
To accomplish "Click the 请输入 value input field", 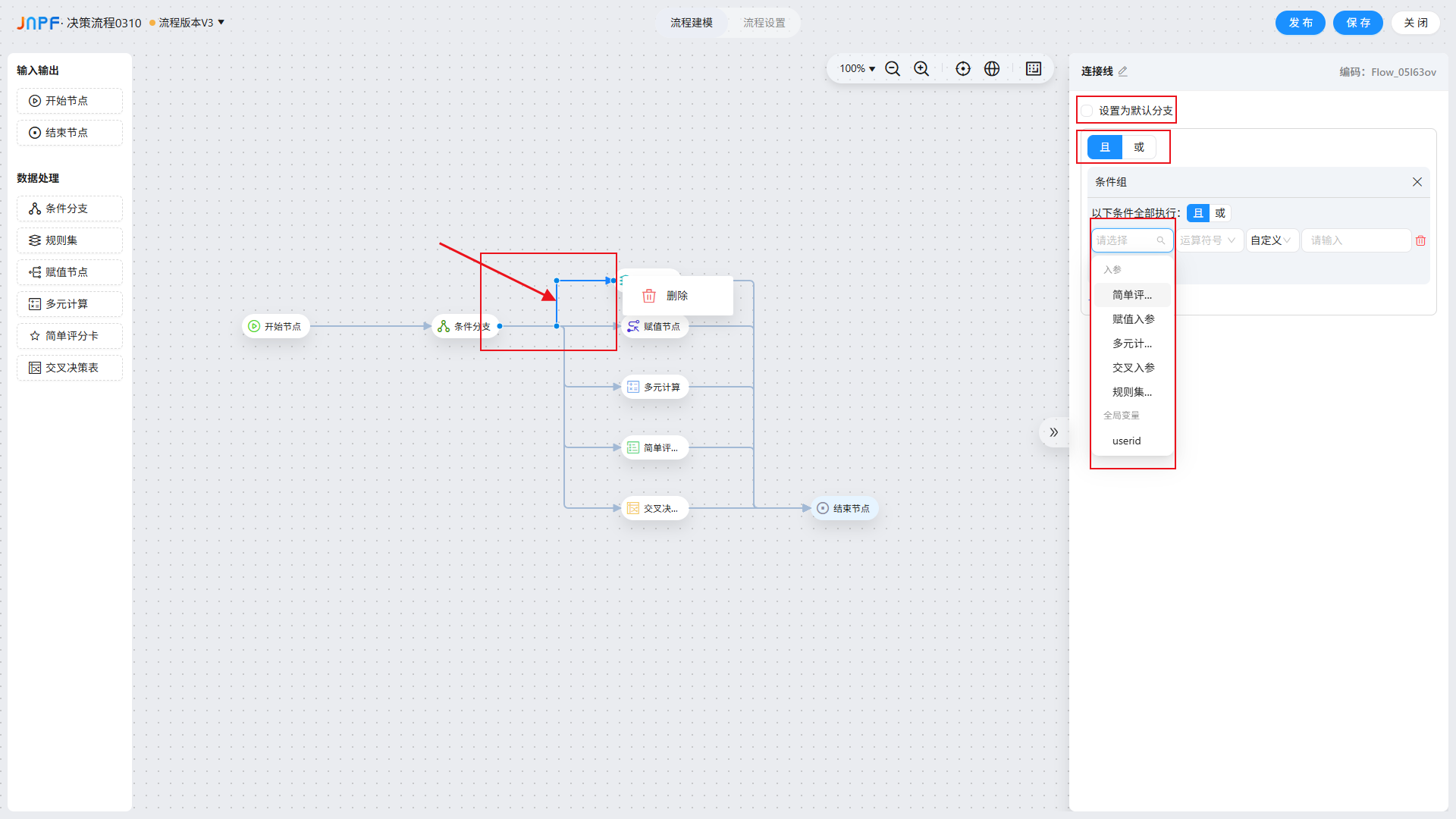I will (1355, 240).
